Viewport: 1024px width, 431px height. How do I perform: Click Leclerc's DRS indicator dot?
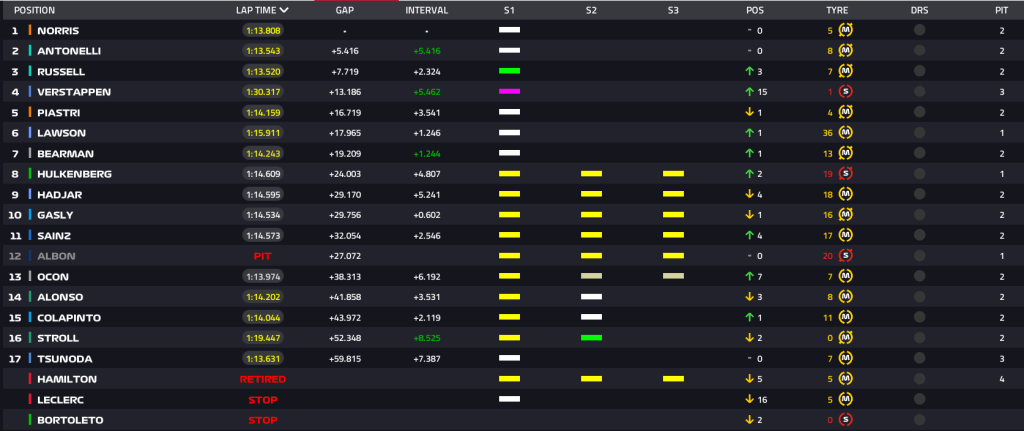(920, 400)
